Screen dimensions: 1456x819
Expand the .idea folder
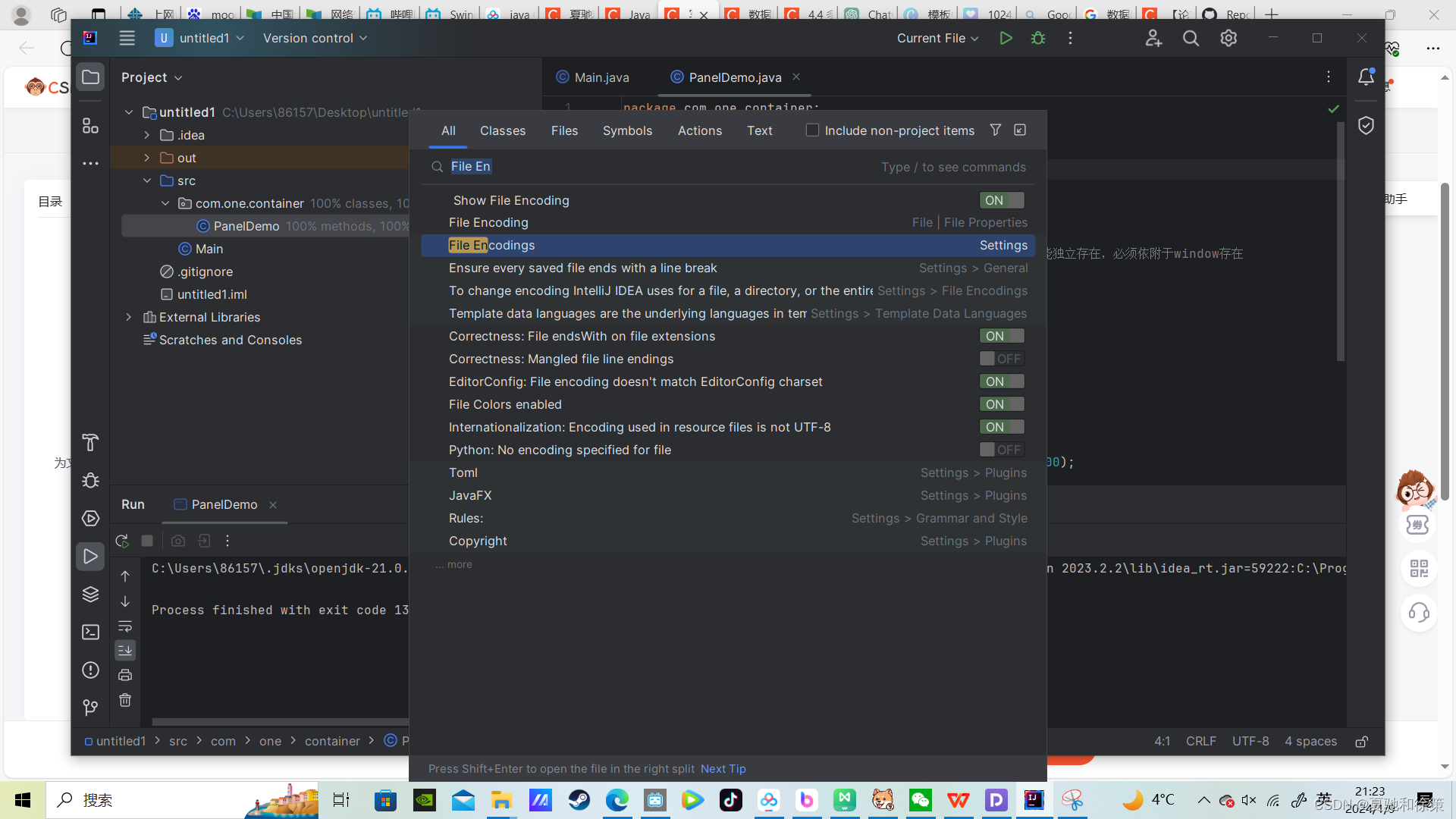[x=147, y=135]
